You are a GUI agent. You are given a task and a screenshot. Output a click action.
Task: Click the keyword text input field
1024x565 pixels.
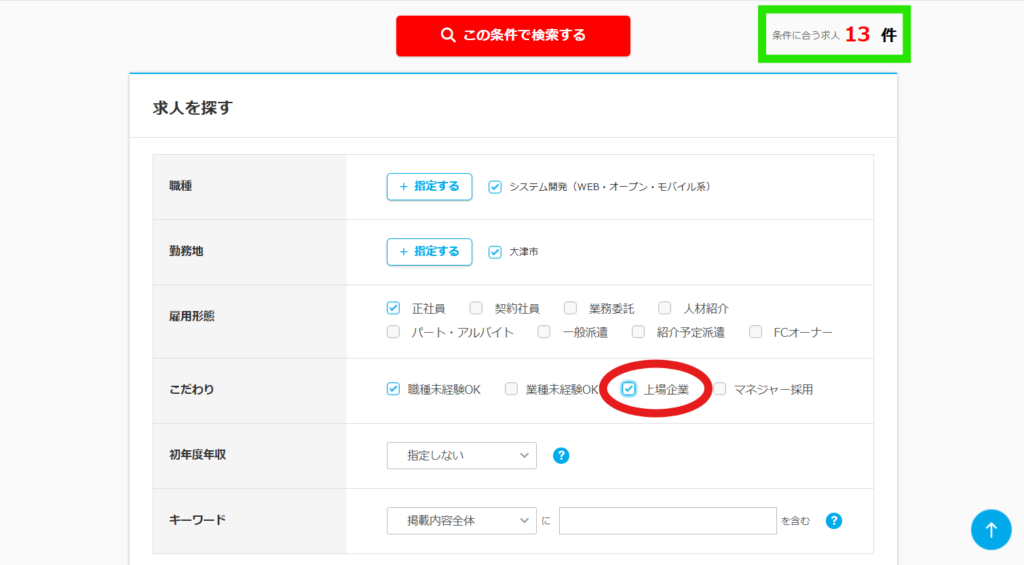click(x=667, y=521)
